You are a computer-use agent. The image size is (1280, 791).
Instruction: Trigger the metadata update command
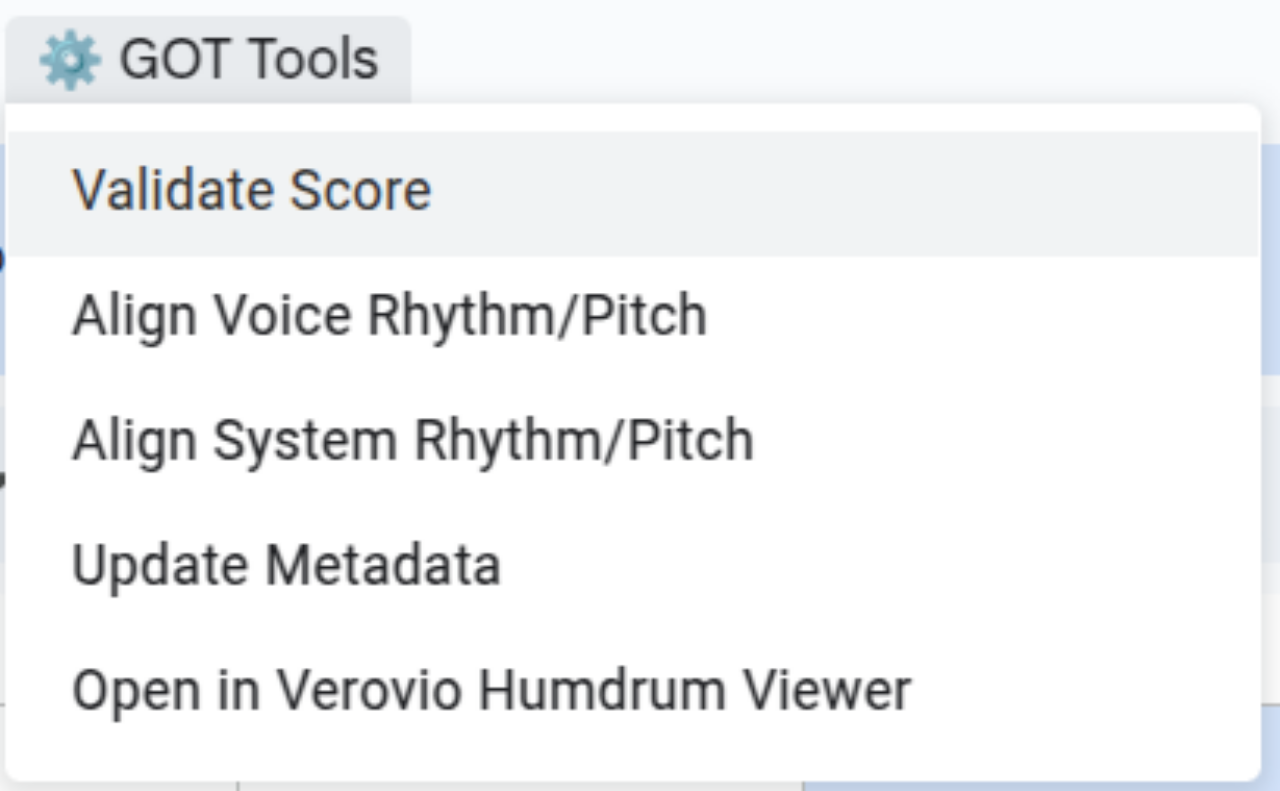tap(633, 567)
